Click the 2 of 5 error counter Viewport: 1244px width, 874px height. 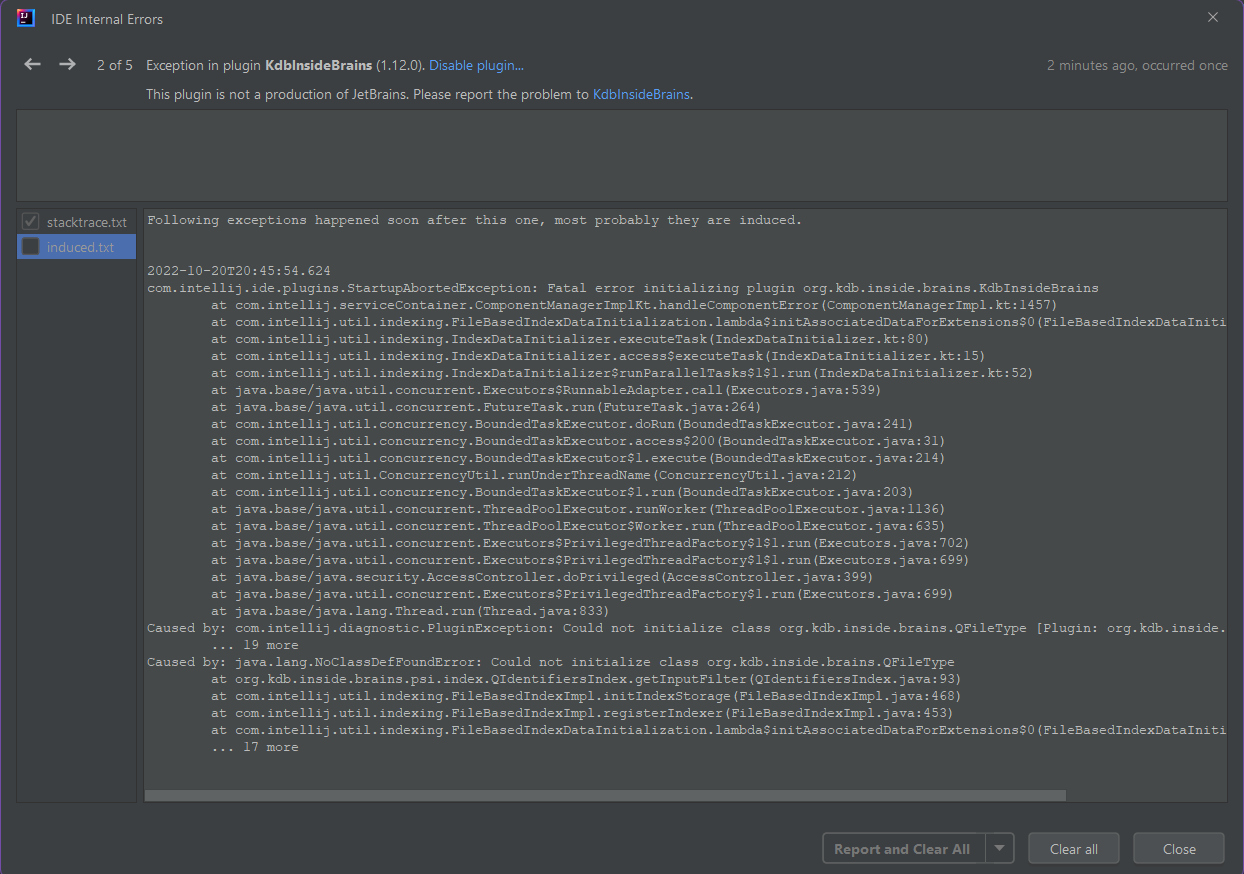point(115,65)
